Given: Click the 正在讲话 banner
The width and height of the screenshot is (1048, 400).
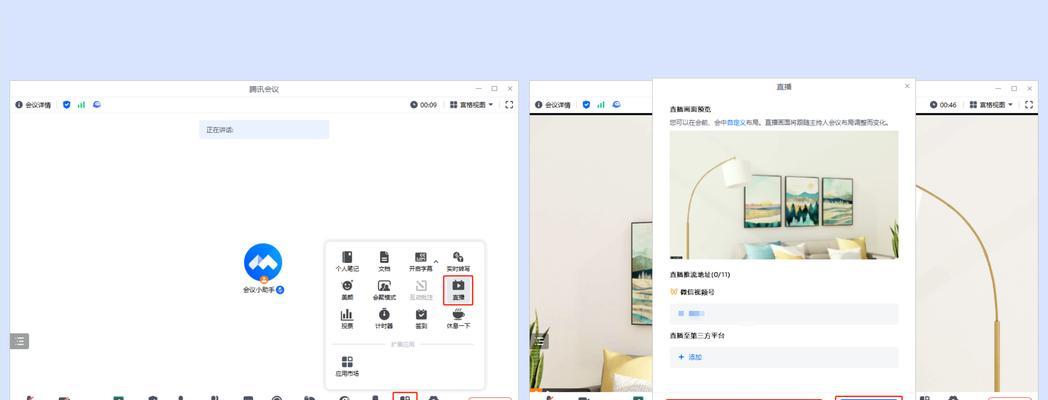Looking at the screenshot, I should 264,130.
